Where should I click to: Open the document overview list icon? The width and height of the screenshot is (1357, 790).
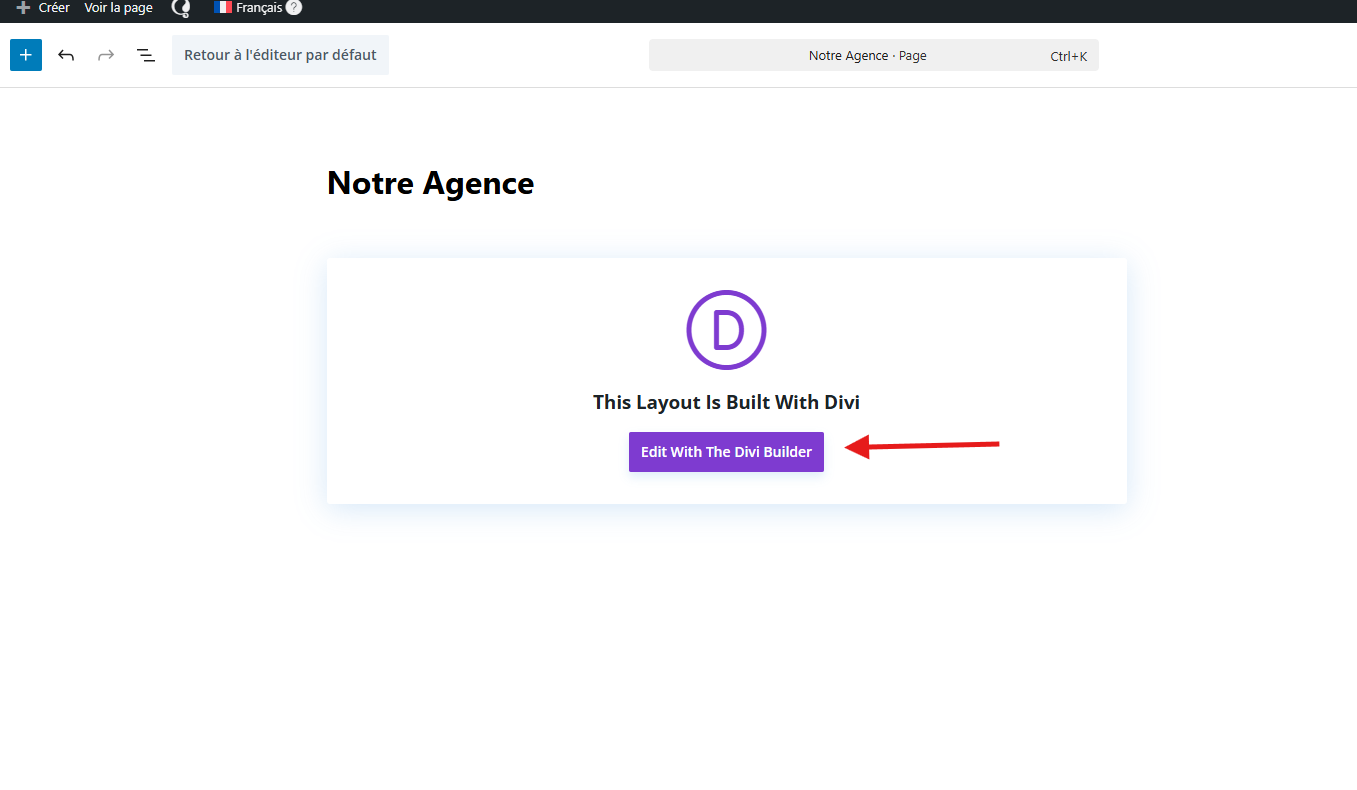point(146,55)
